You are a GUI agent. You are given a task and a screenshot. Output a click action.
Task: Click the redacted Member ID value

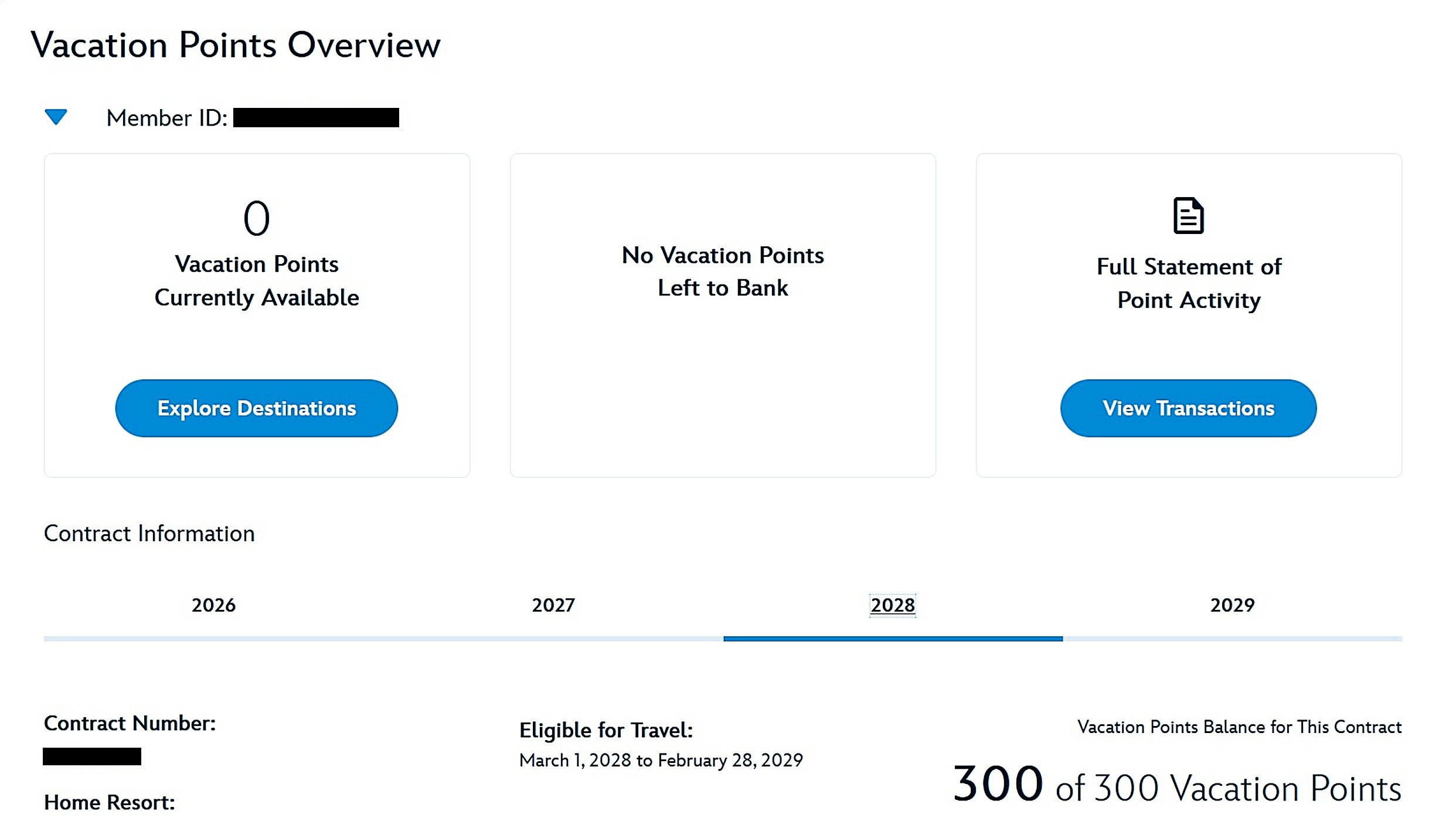316,117
